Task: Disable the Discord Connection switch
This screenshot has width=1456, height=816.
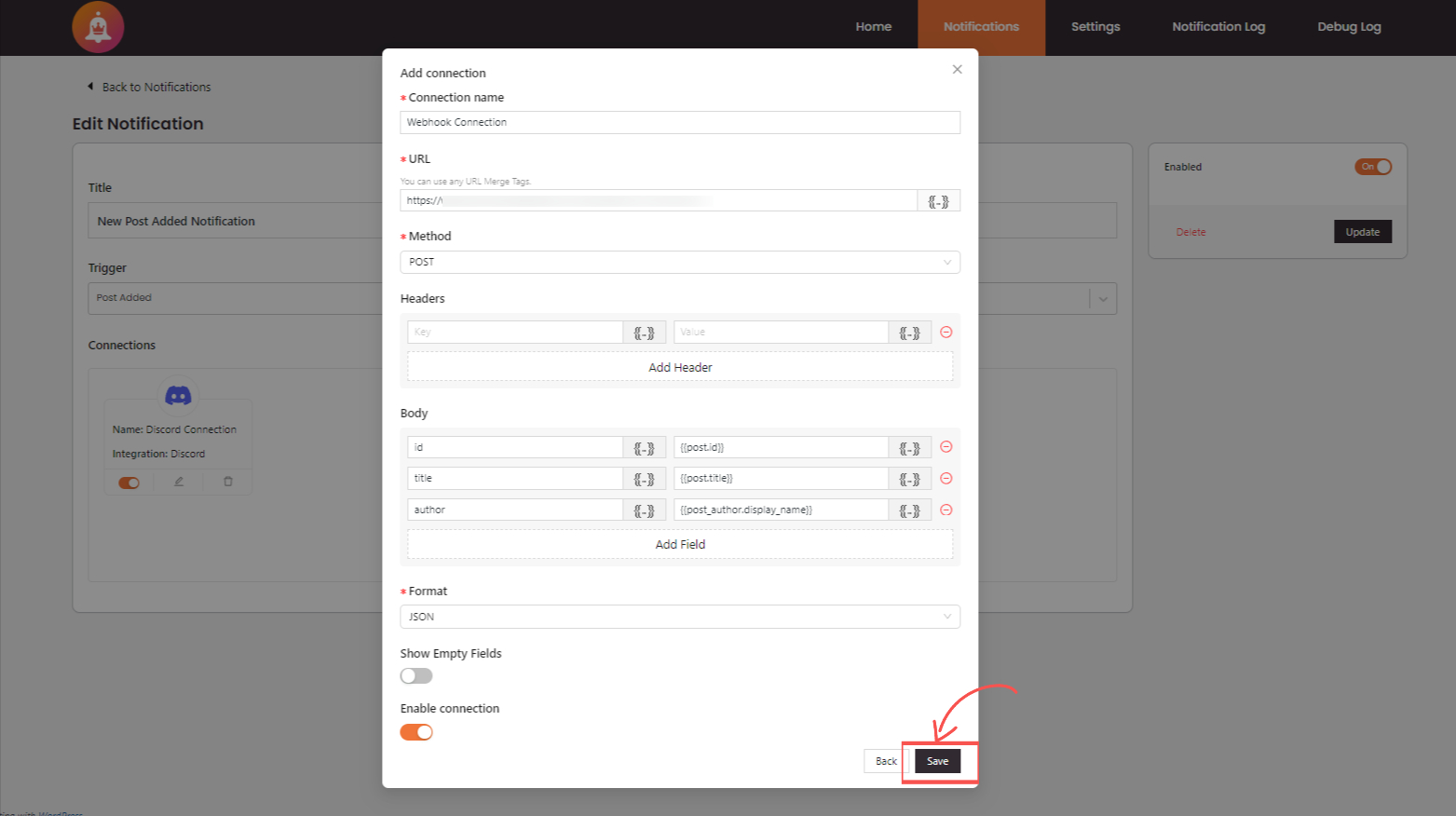Action: [x=129, y=482]
